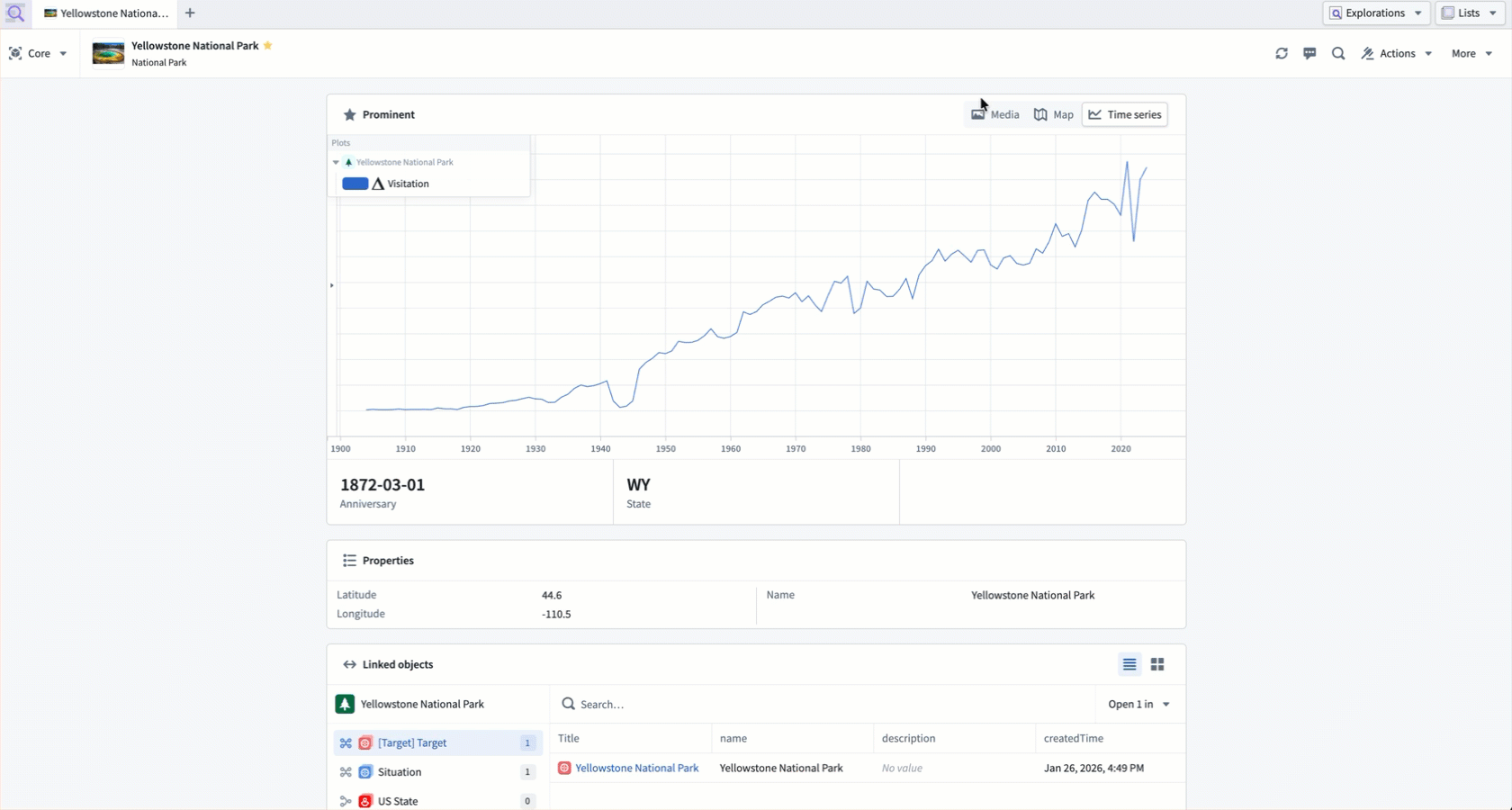
Task: Click the refresh icon in top toolbar
Action: 1282,54
